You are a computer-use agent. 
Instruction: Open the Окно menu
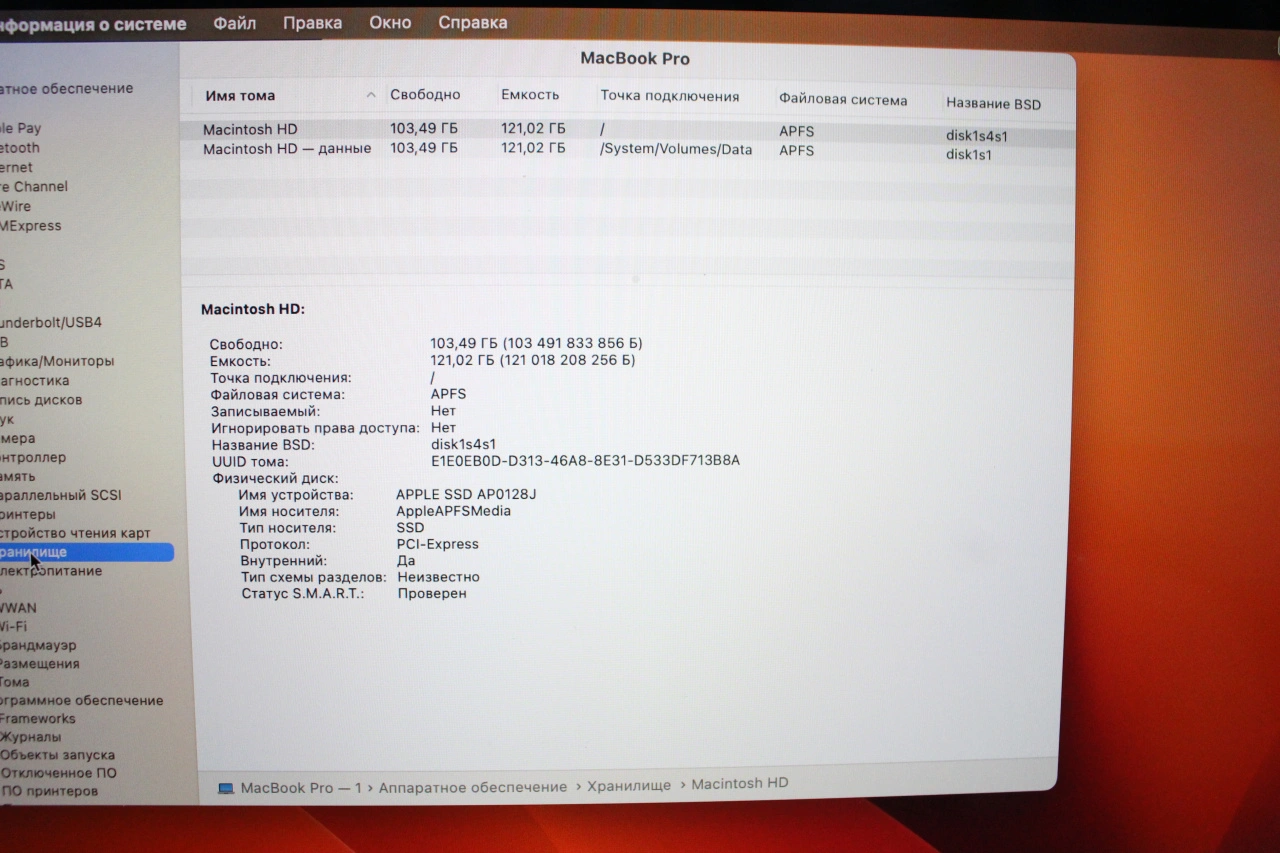click(x=390, y=23)
